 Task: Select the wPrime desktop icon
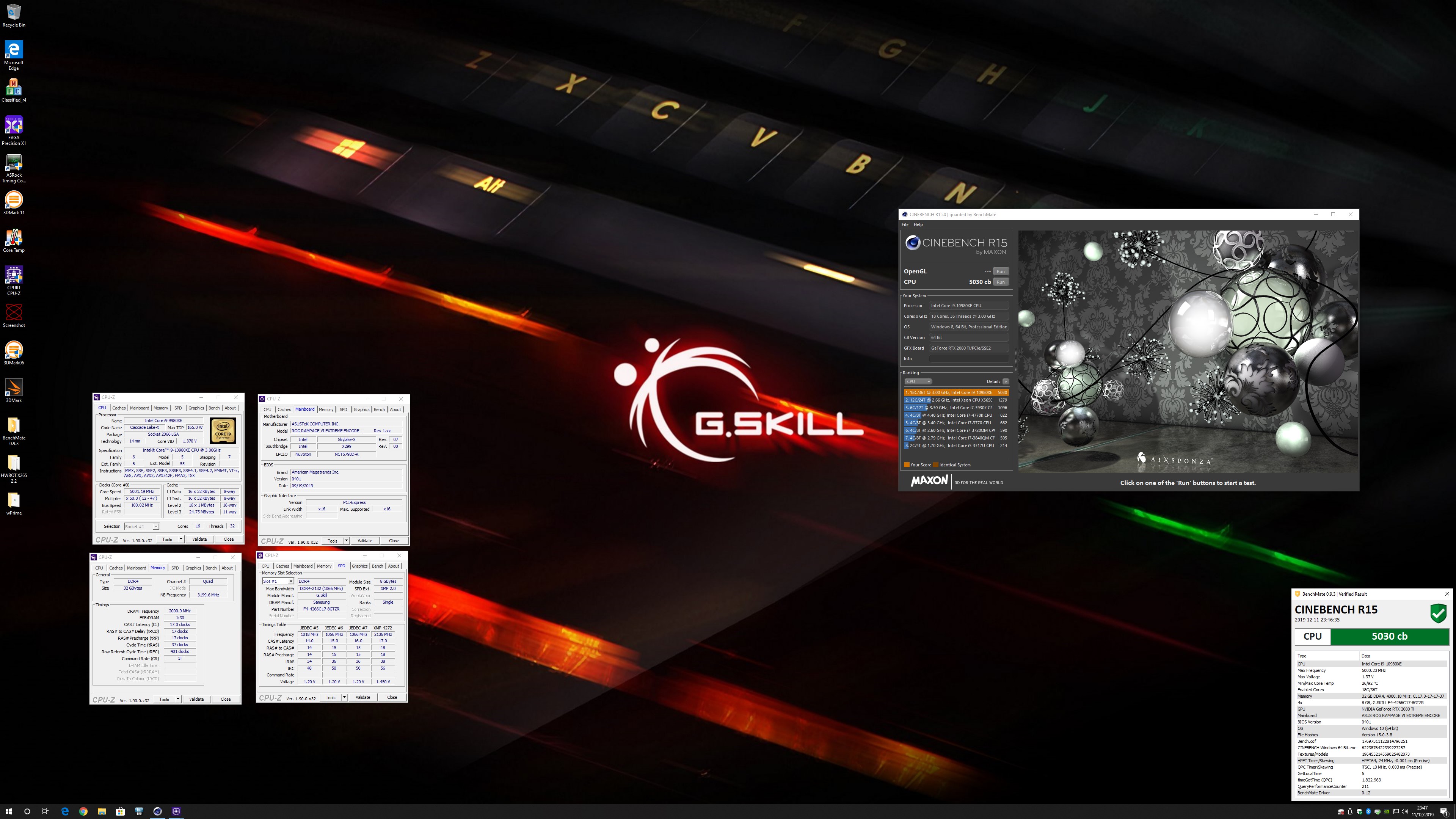(x=14, y=504)
